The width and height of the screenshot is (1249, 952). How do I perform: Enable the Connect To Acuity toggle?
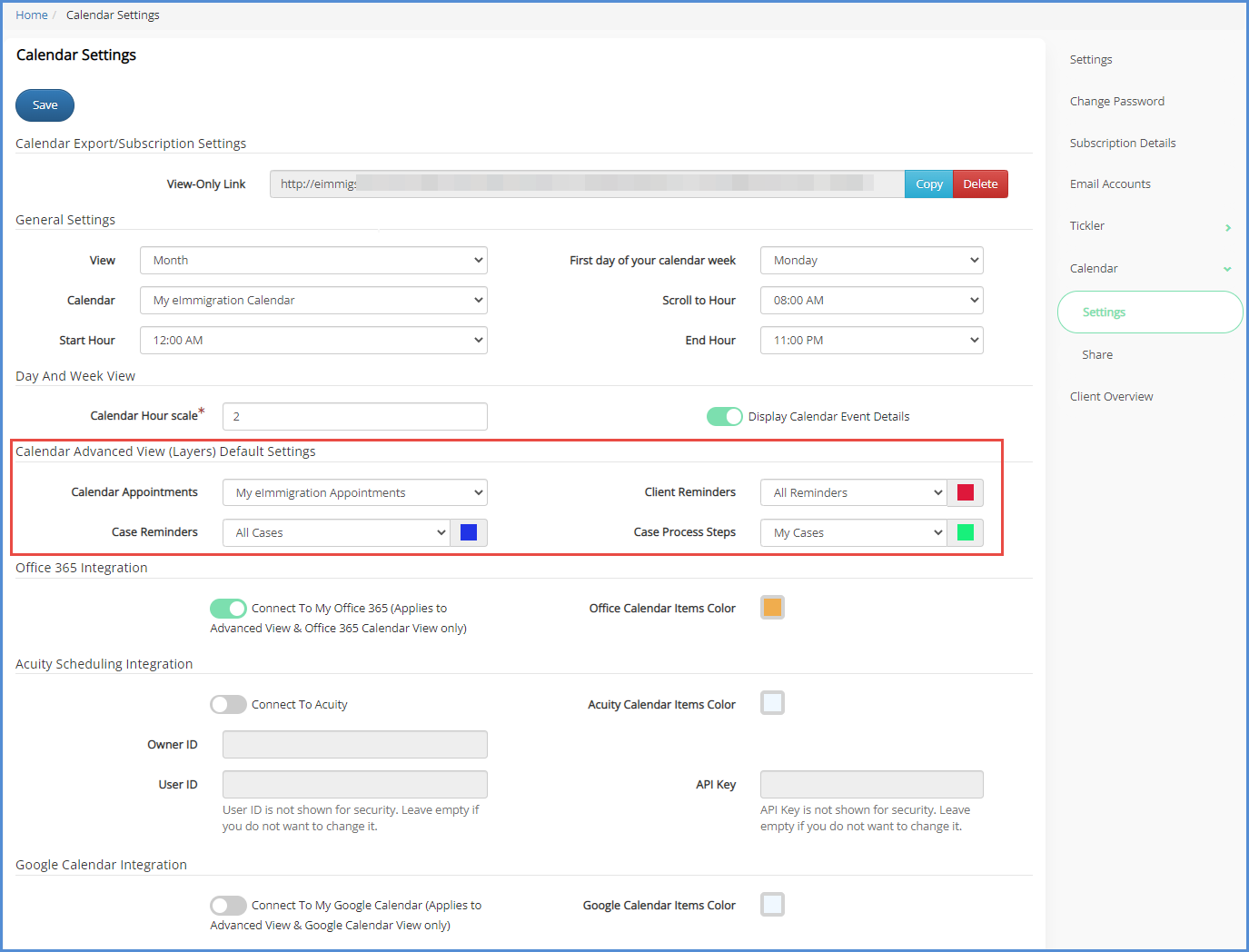click(x=228, y=704)
